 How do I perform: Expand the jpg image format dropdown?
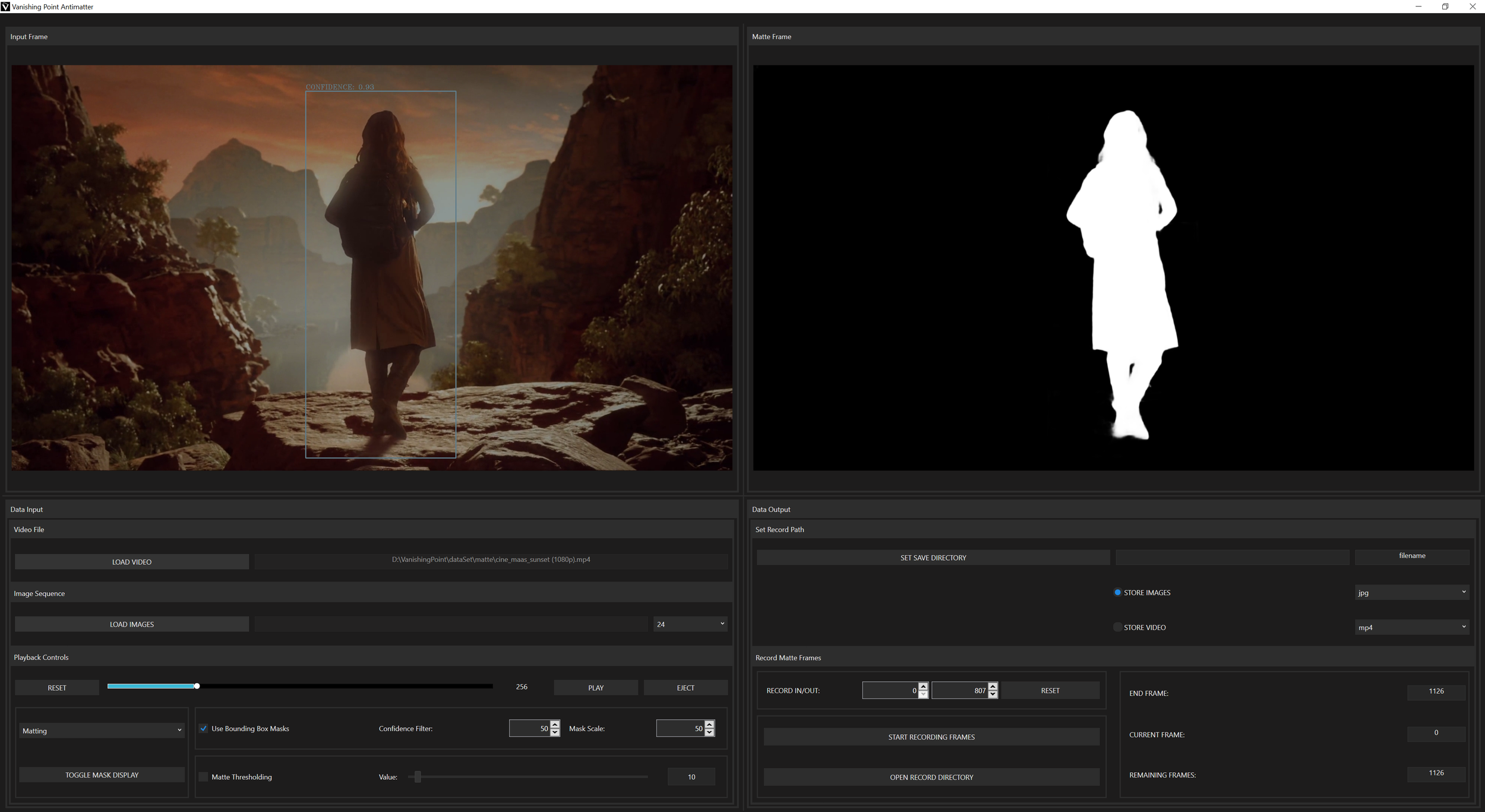1412,592
